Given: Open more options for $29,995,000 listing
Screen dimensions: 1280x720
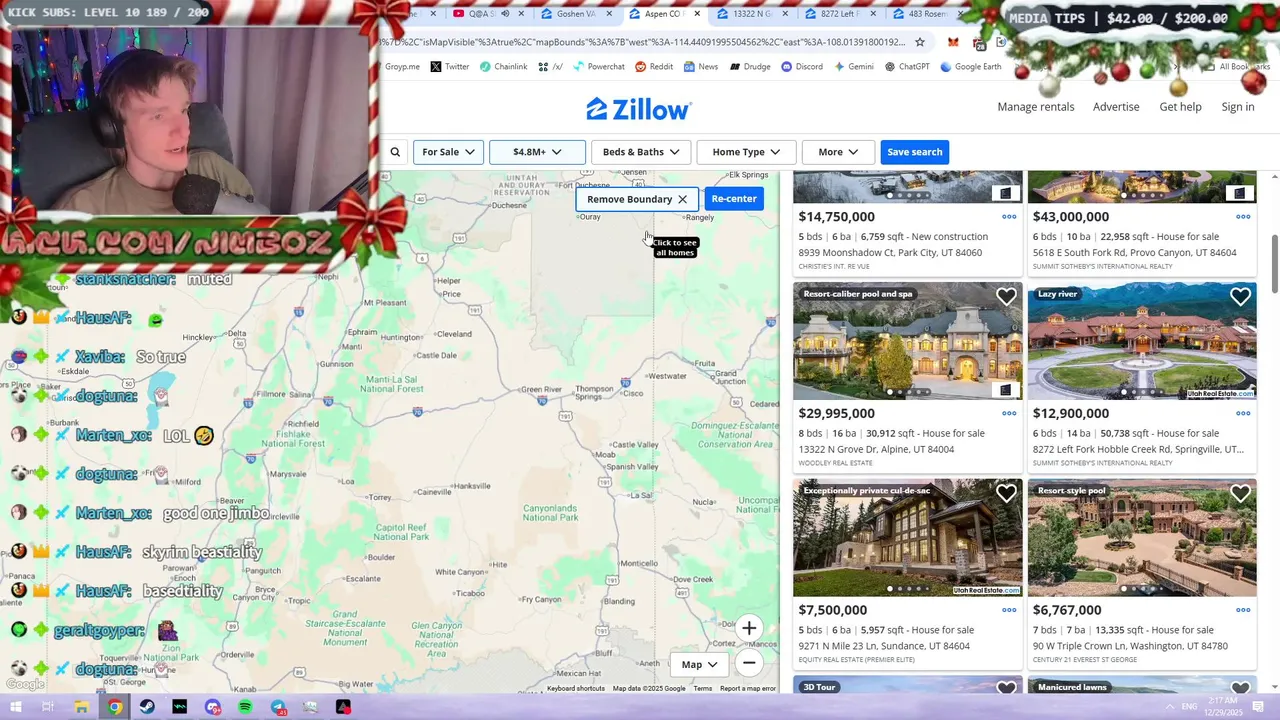Looking at the screenshot, I should point(1009,413).
